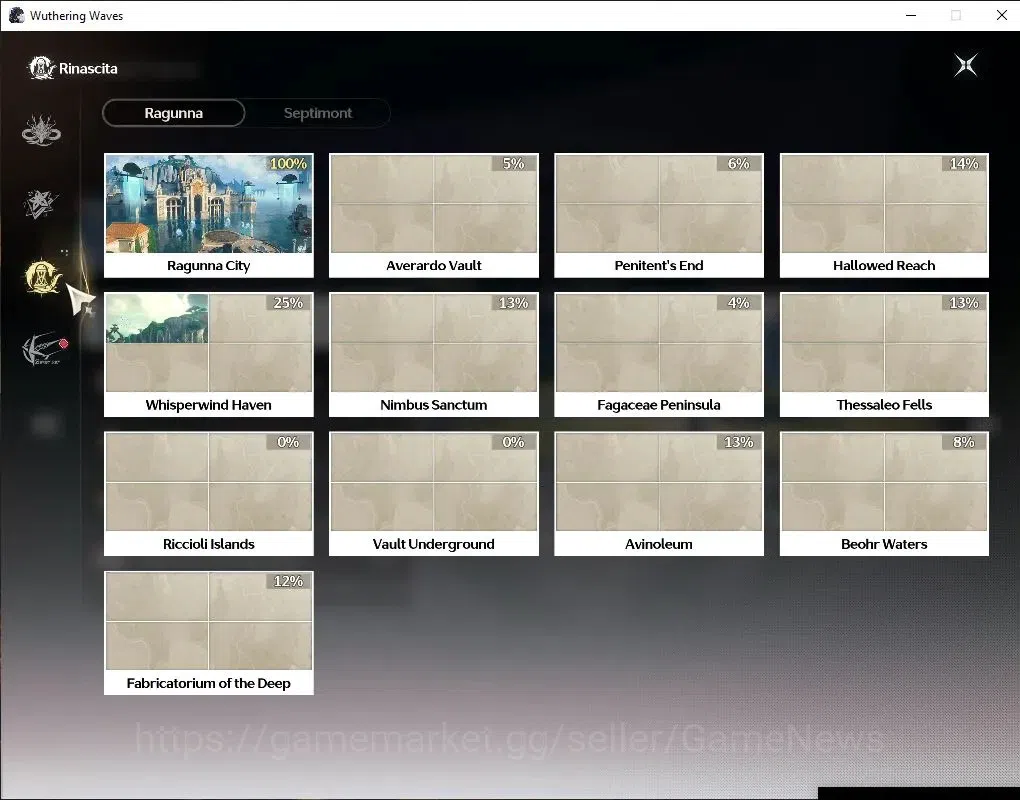
Task: Open the Fabricatorium of the Deep card
Action: (x=209, y=633)
